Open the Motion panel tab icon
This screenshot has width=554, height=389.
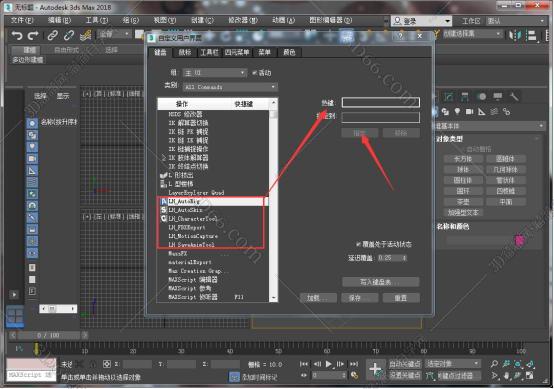[x=482, y=96]
